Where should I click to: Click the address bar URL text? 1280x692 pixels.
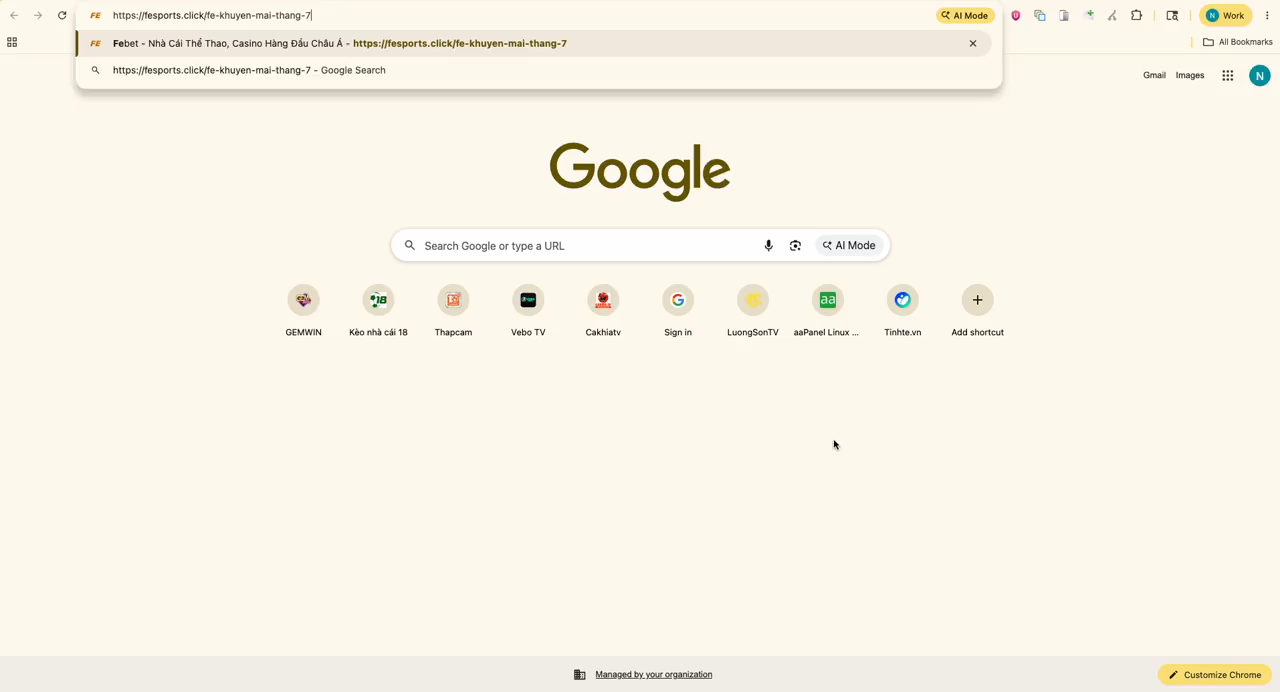click(212, 15)
